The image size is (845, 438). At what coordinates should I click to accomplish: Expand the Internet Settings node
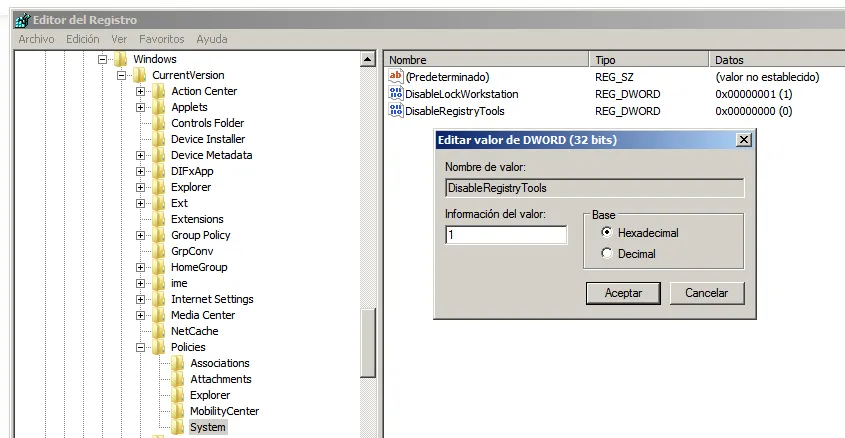141,299
